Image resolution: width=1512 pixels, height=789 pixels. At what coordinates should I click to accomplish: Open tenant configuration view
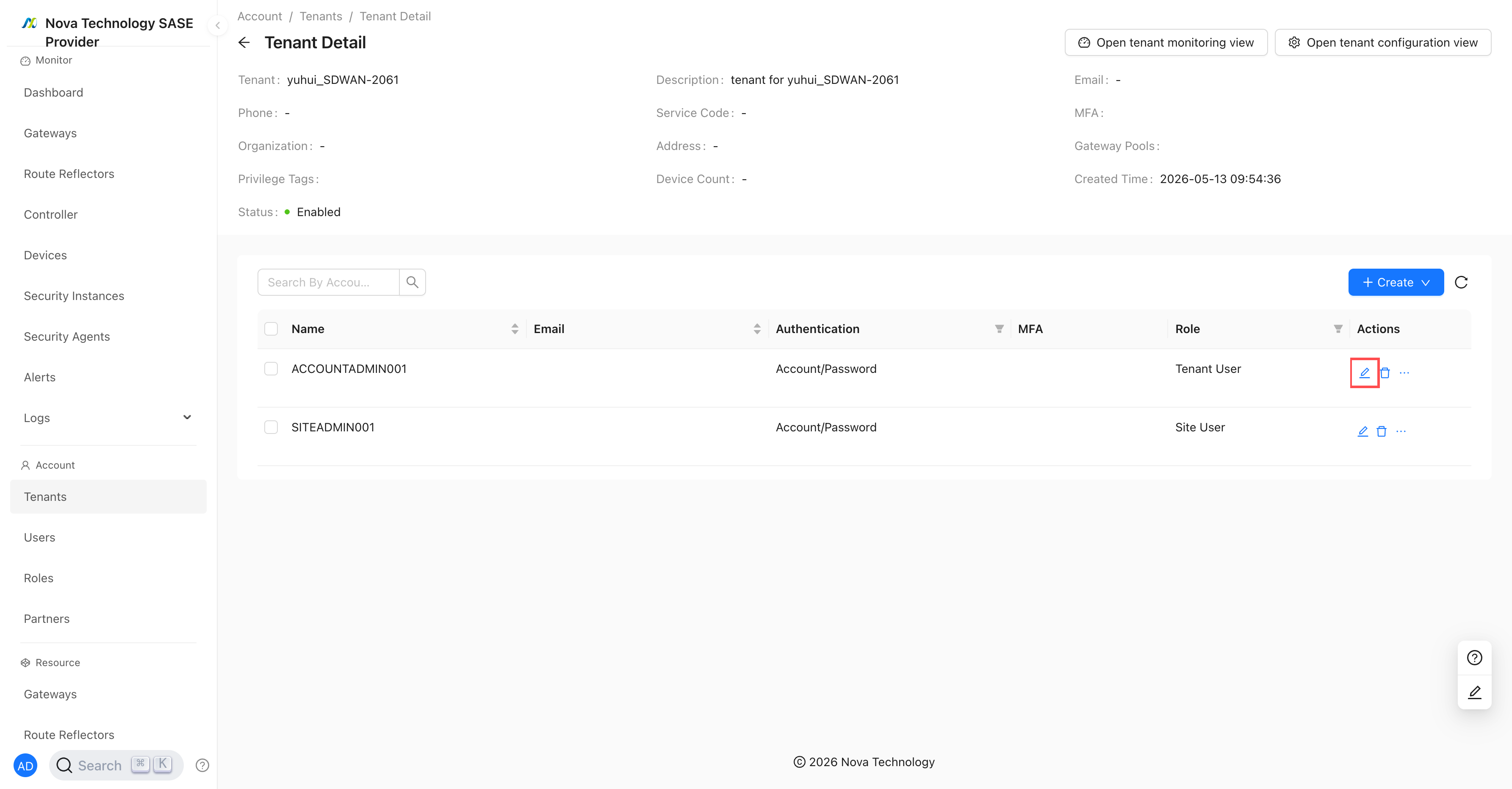(x=1382, y=42)
